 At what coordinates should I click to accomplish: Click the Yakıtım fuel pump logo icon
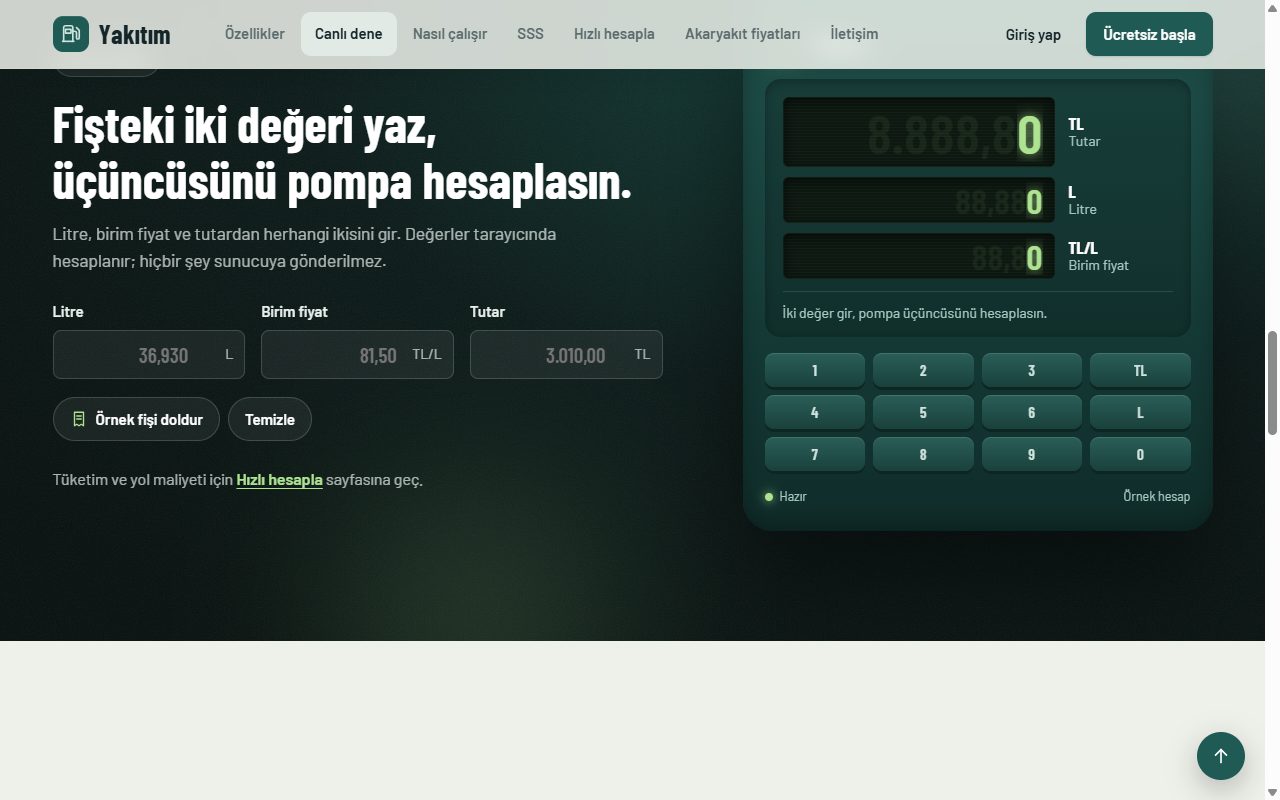pos(71,34)
